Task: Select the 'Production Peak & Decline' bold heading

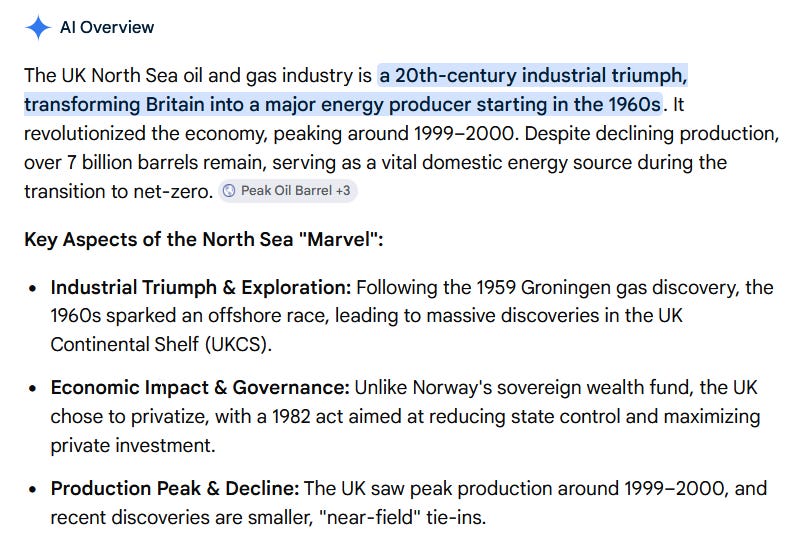Action: point(175,488)
